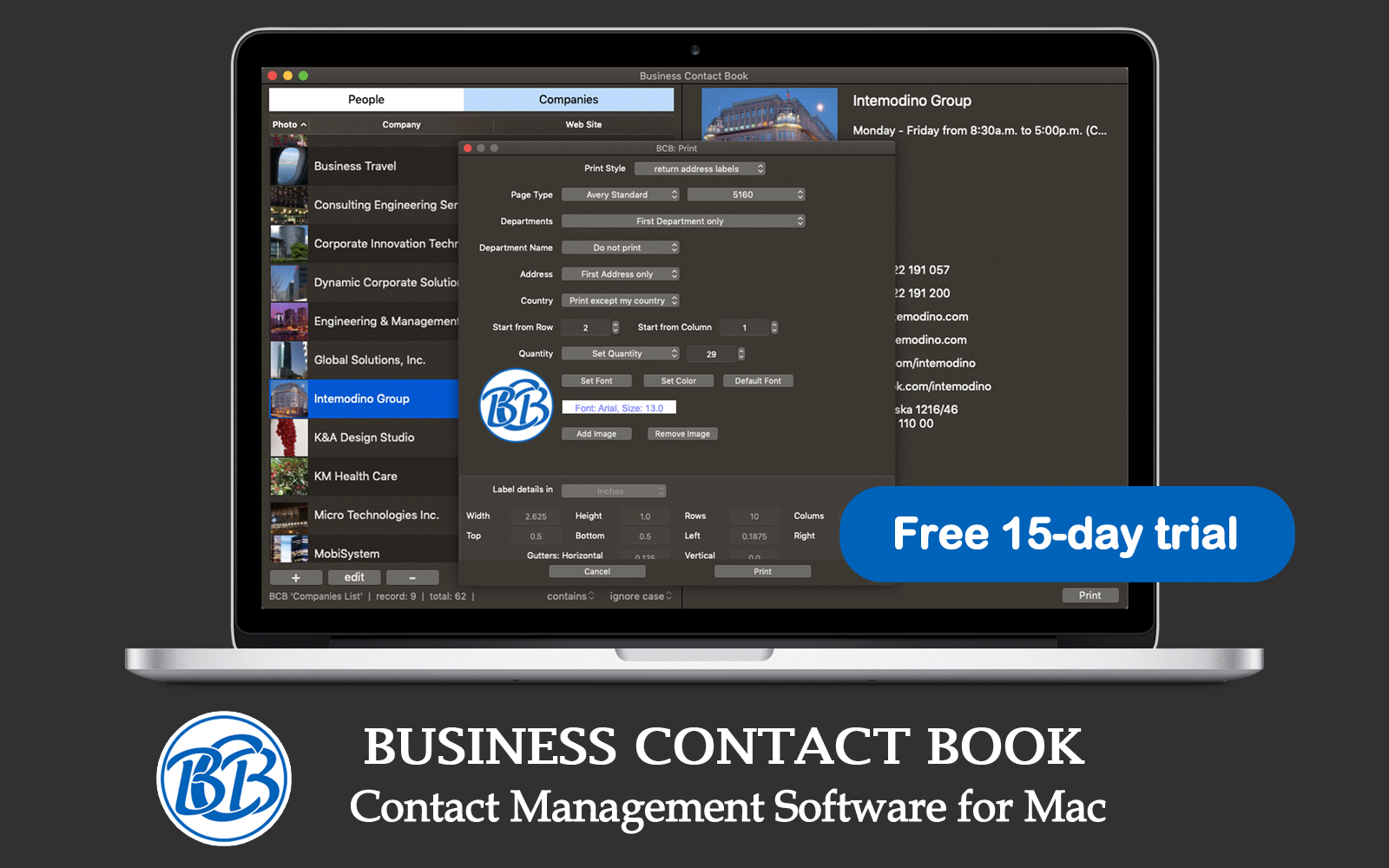This screenshot has width=1389, height=868.
Task: Click the Default Font button
Action: click(758, 381)
